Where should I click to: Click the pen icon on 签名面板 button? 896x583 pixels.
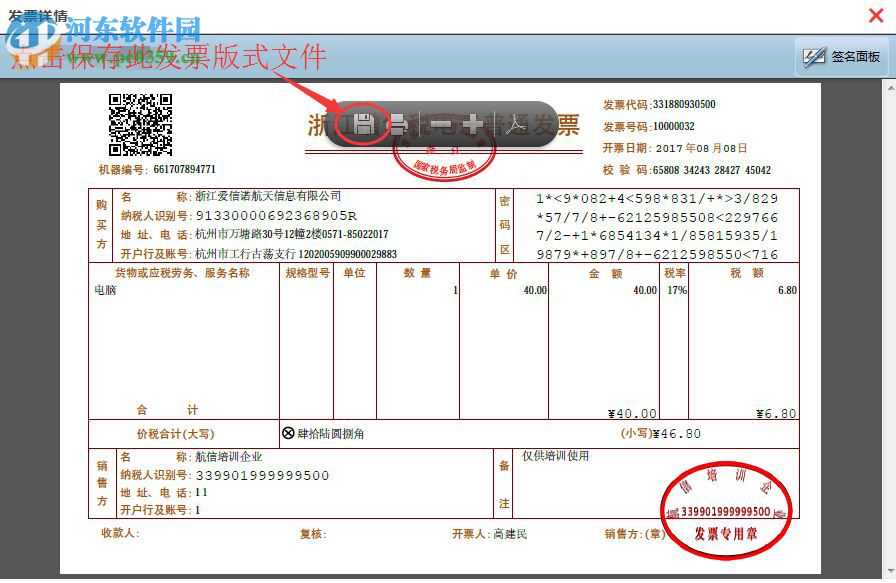(814, 56)
